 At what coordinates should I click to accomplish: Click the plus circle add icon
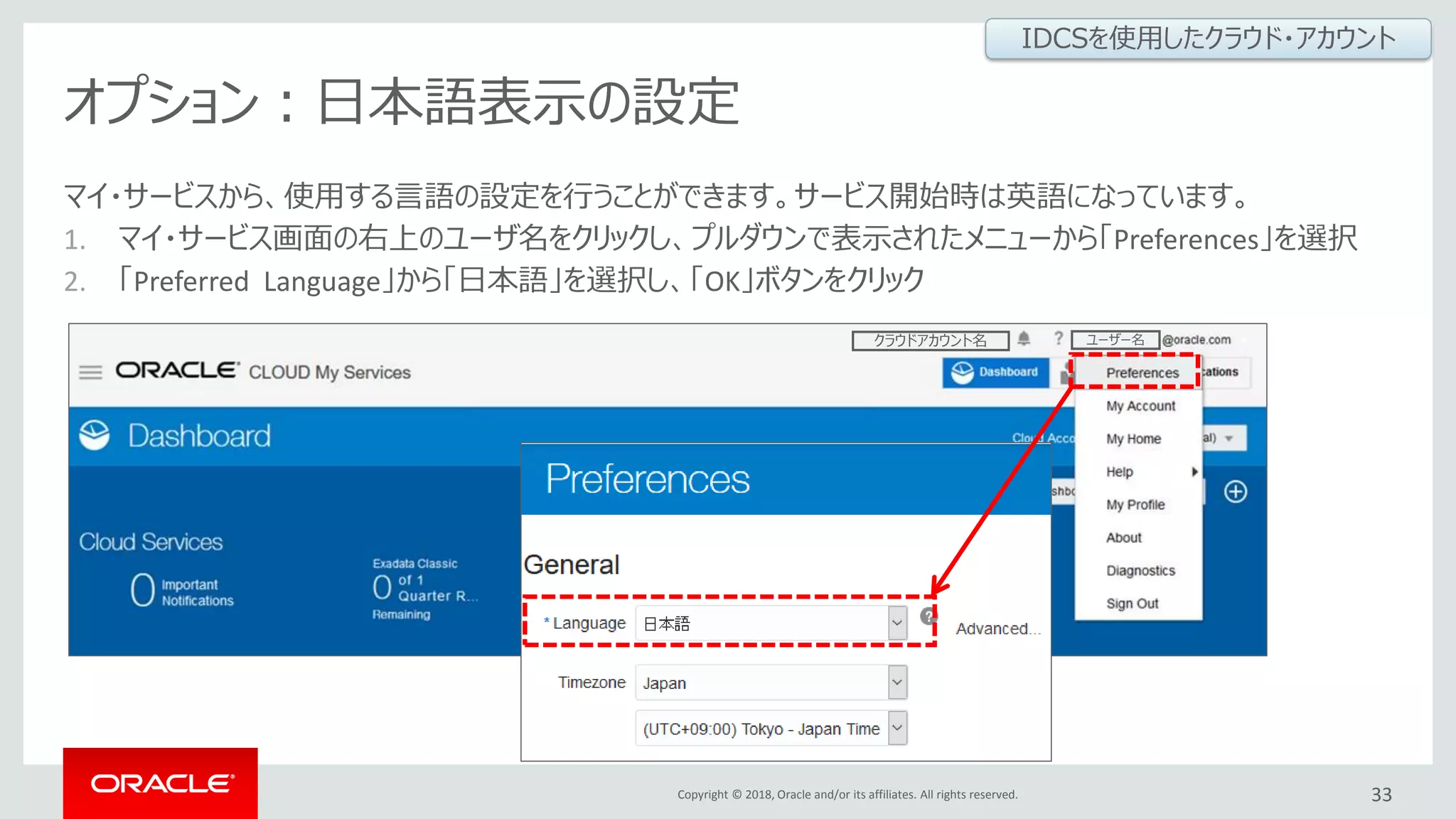click(x=1236, y=491)
